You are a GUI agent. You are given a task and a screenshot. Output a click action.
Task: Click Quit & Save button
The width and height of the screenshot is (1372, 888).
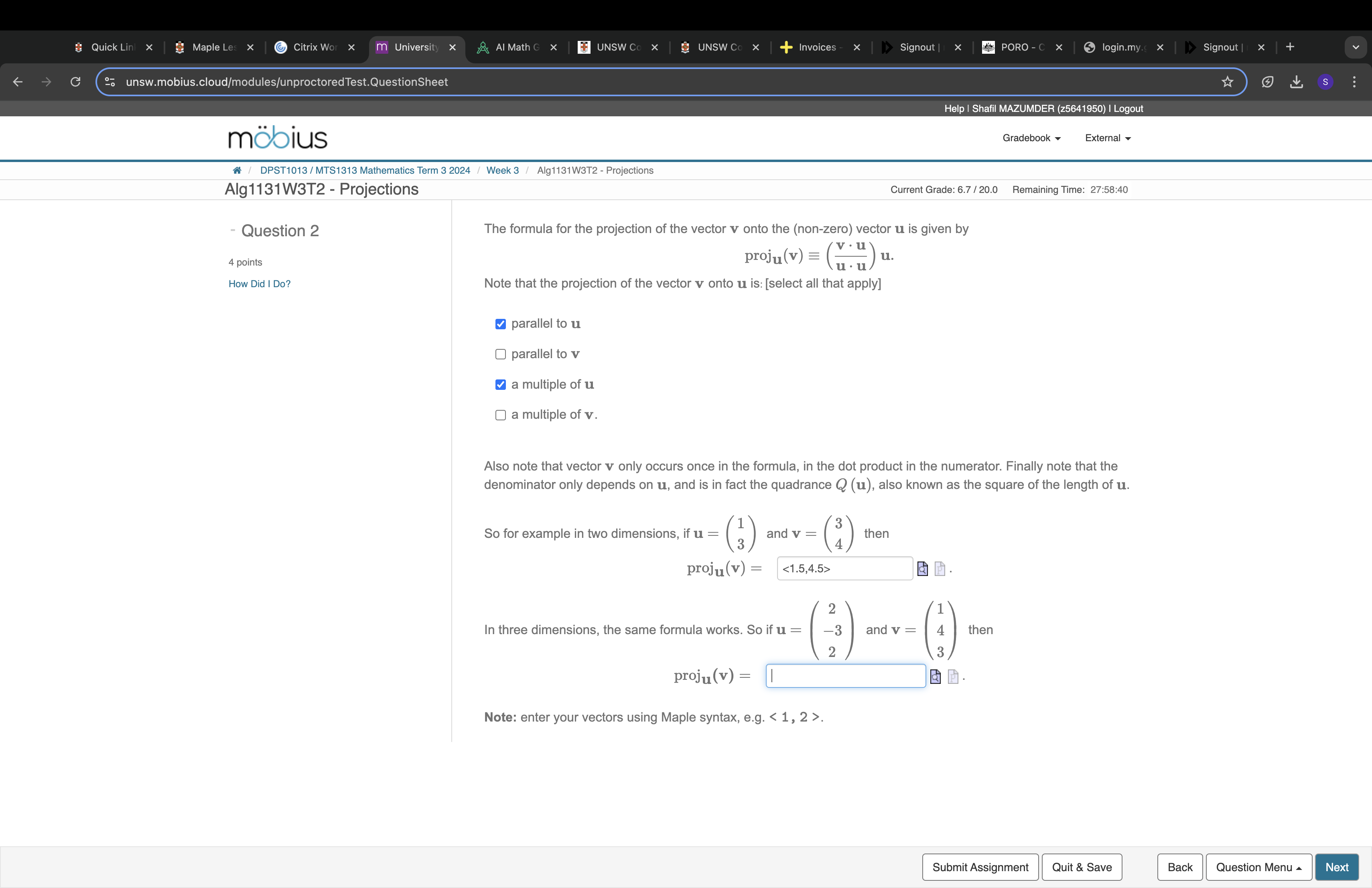coord(1082,867)
